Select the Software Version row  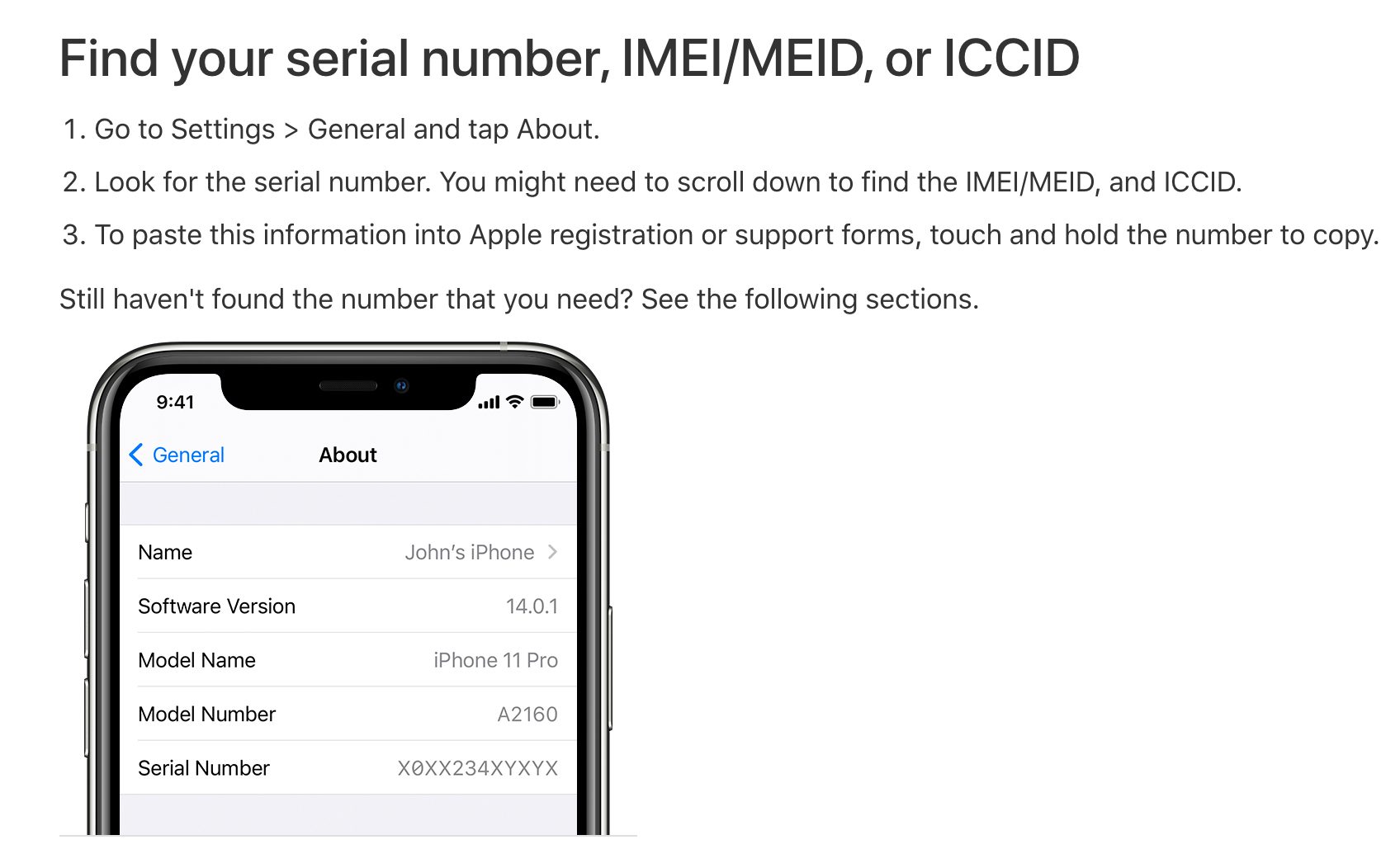pos(348,606)
